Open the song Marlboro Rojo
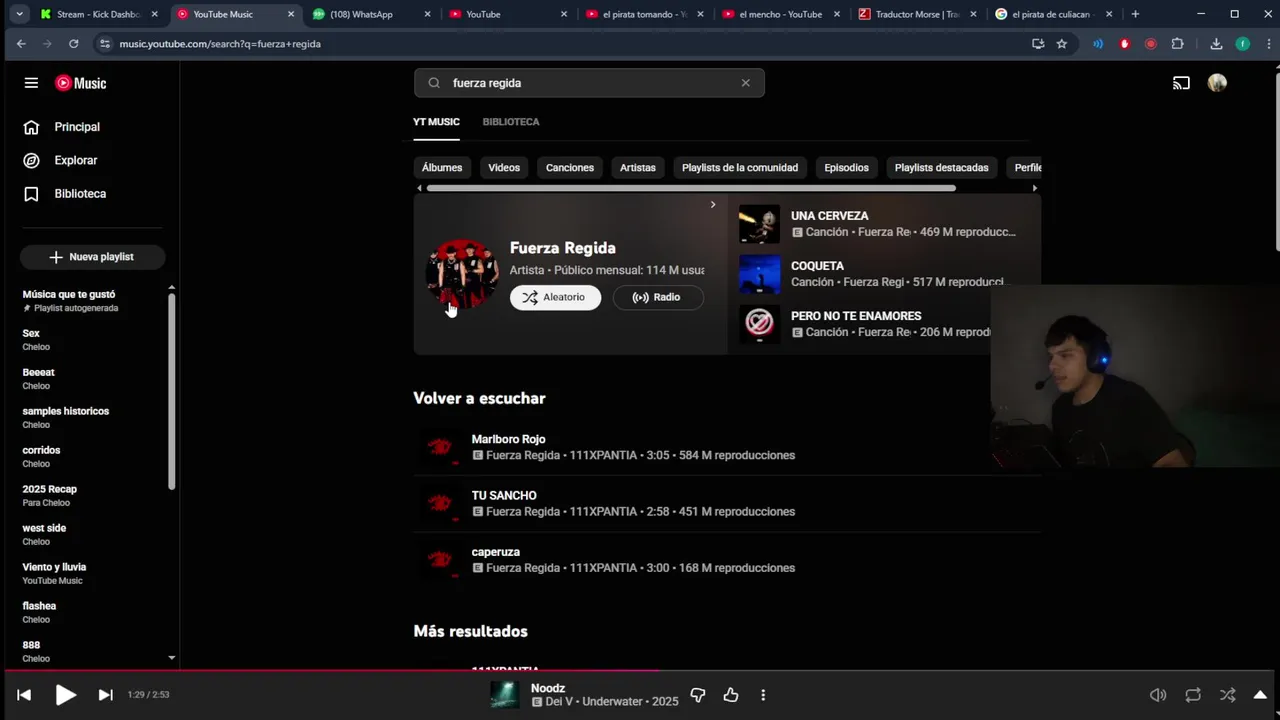This screenshot has width=1280, height=720. (508, 439)
